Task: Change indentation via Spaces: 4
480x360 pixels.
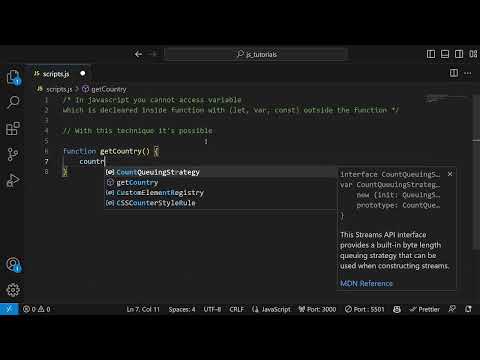Action: click(x=182, y=309)
